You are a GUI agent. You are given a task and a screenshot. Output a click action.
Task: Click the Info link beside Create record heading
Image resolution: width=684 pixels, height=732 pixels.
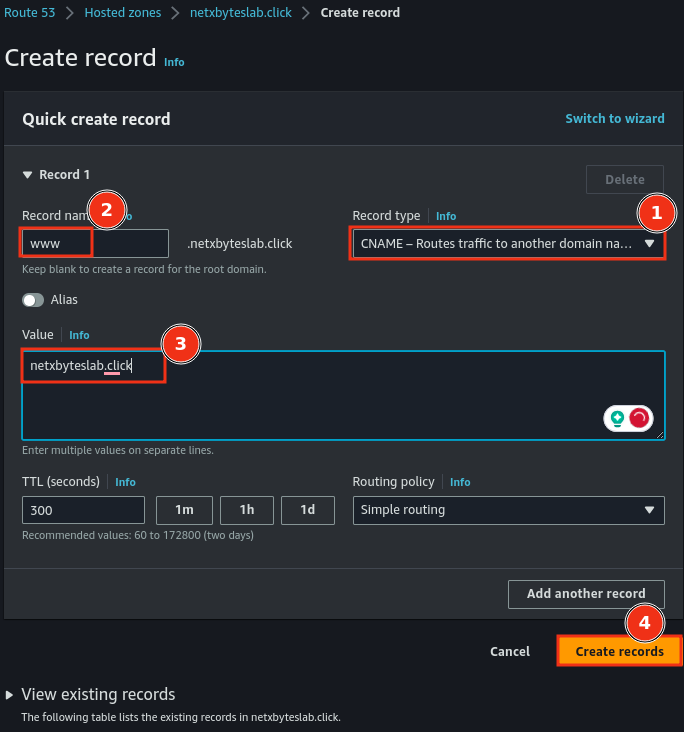[174, 62]
